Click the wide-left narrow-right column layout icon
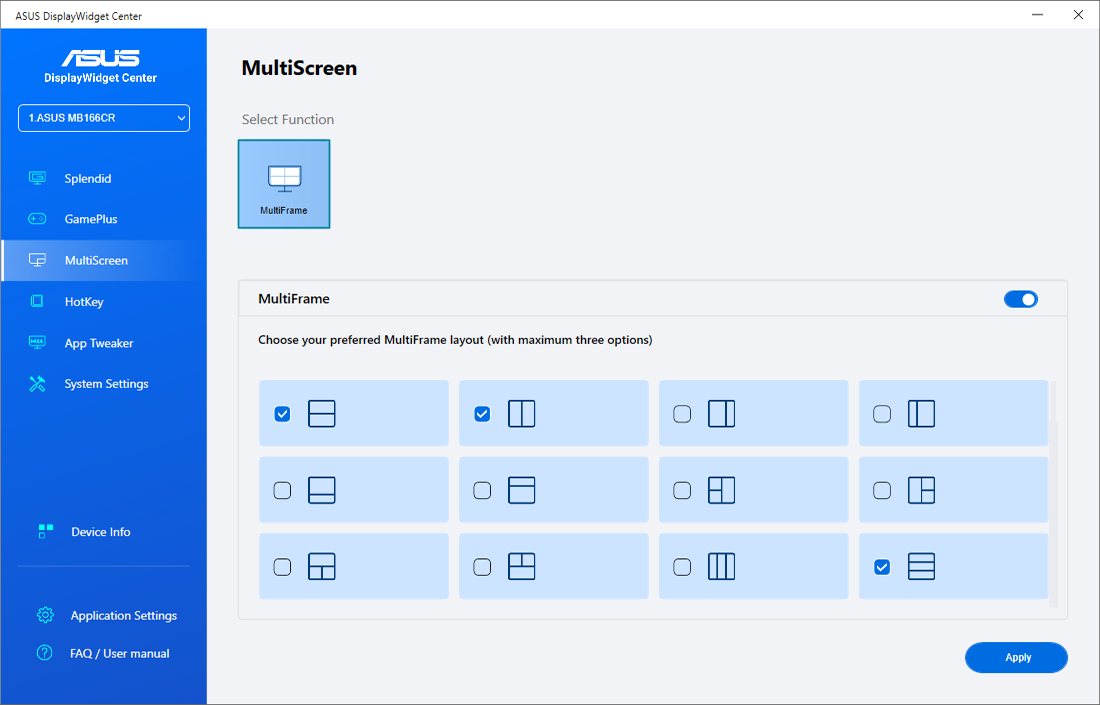Viewport: 1100px width, 705px height. pyautogui.click(x=722, y=414)
